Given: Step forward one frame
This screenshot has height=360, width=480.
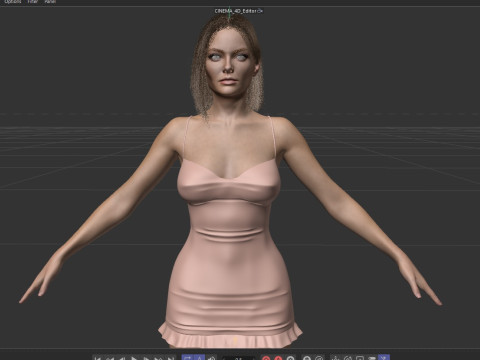Looking at the screenshot, I should 146,358.
